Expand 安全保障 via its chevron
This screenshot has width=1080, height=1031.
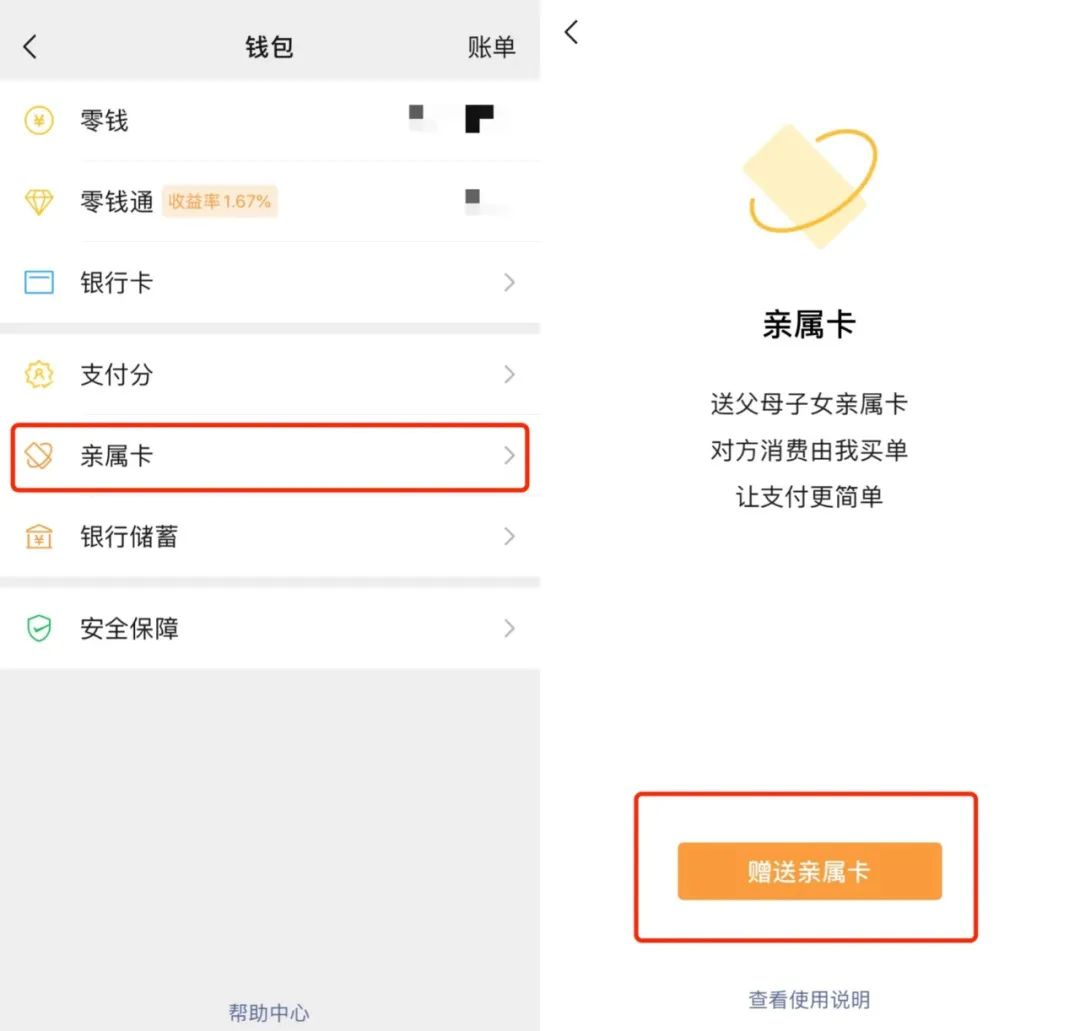(x=510, y=628)
